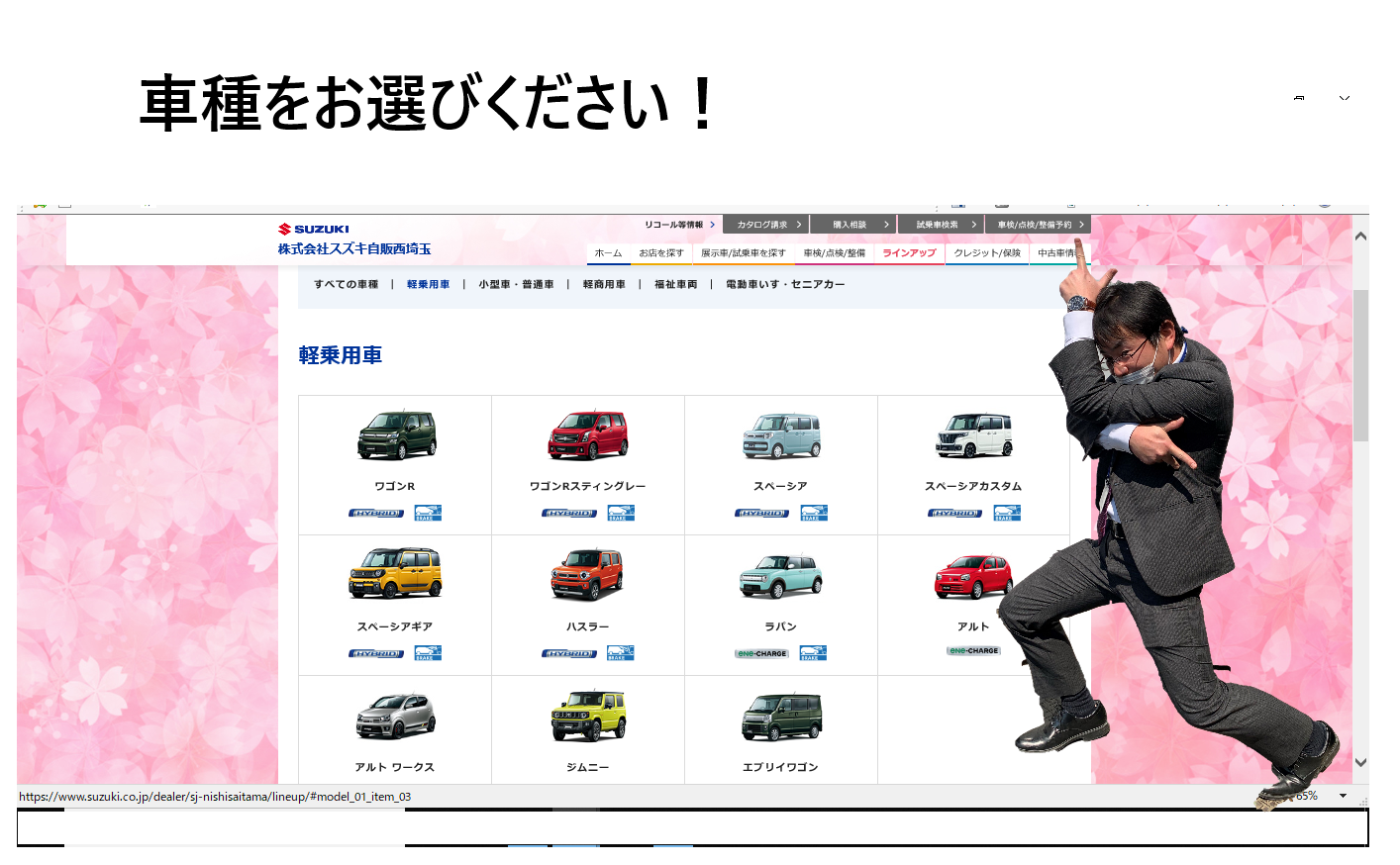Click the ワゴンR name label

[395, 486]
